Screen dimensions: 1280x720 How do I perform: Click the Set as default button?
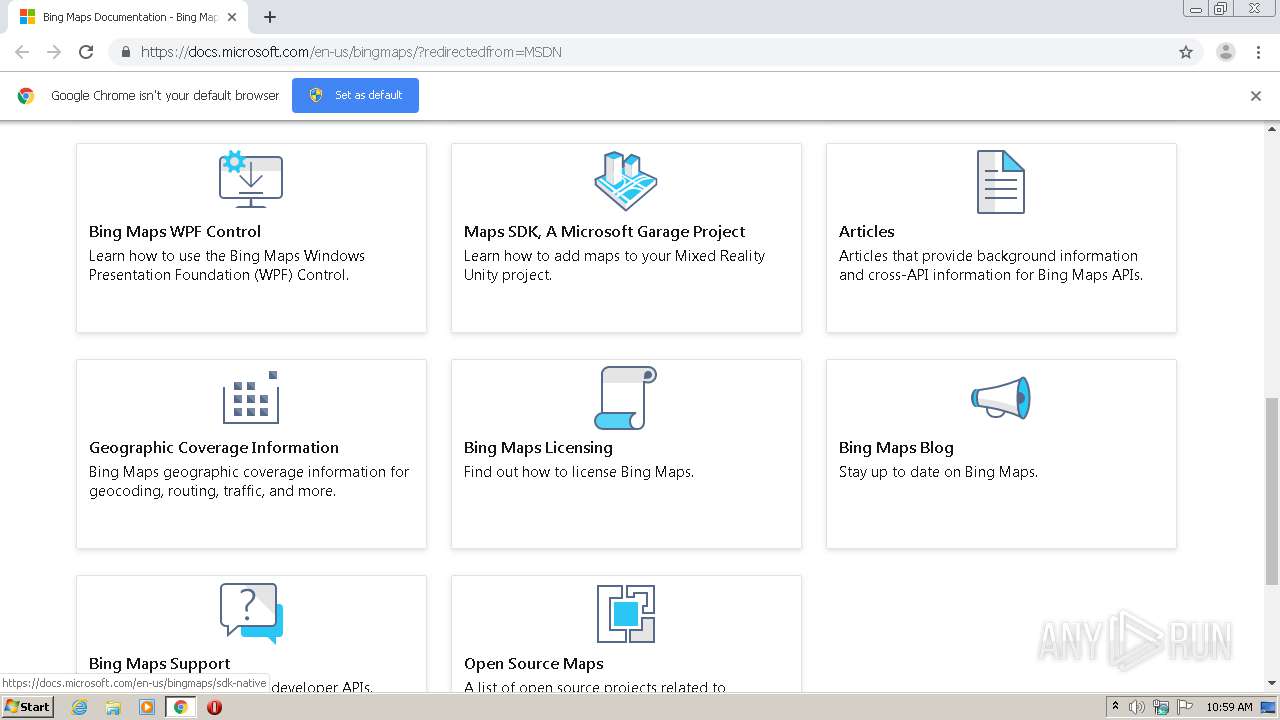point(355,95)
